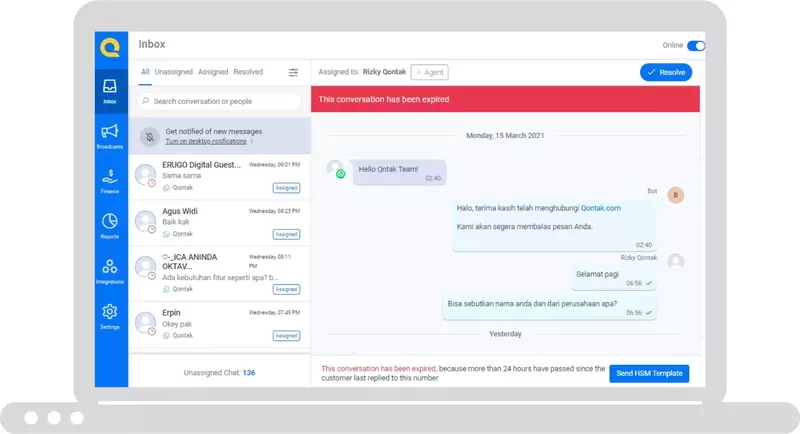Switch to the Unassigned tab
The image size is (800, 434).
tap(173, 72)
